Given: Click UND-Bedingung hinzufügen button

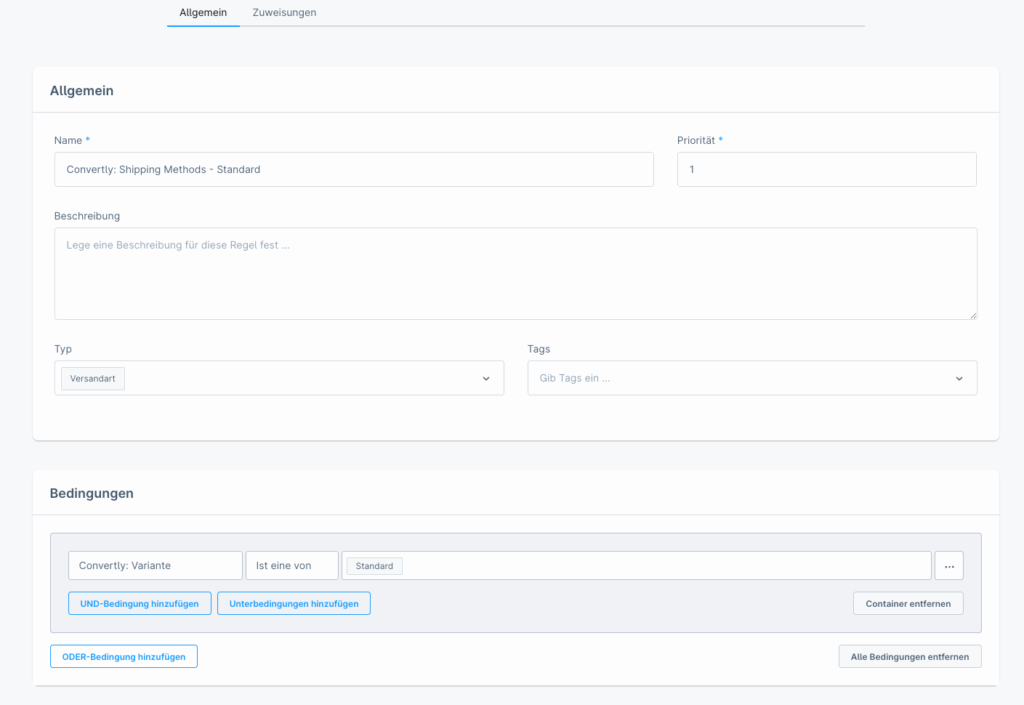Looking at the screenshot, I should pos(140,604).
